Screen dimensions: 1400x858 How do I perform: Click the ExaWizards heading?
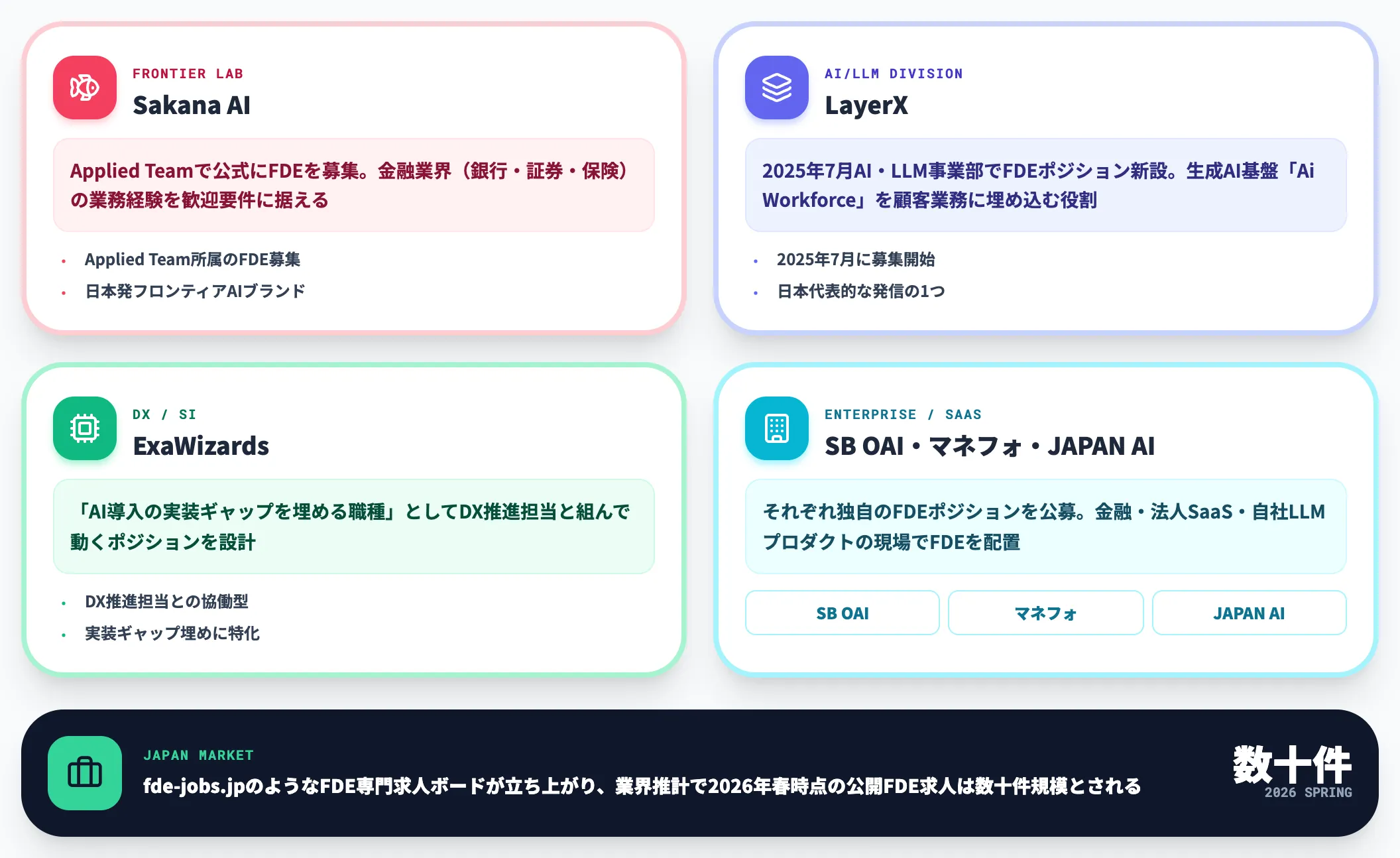point(201,446)
